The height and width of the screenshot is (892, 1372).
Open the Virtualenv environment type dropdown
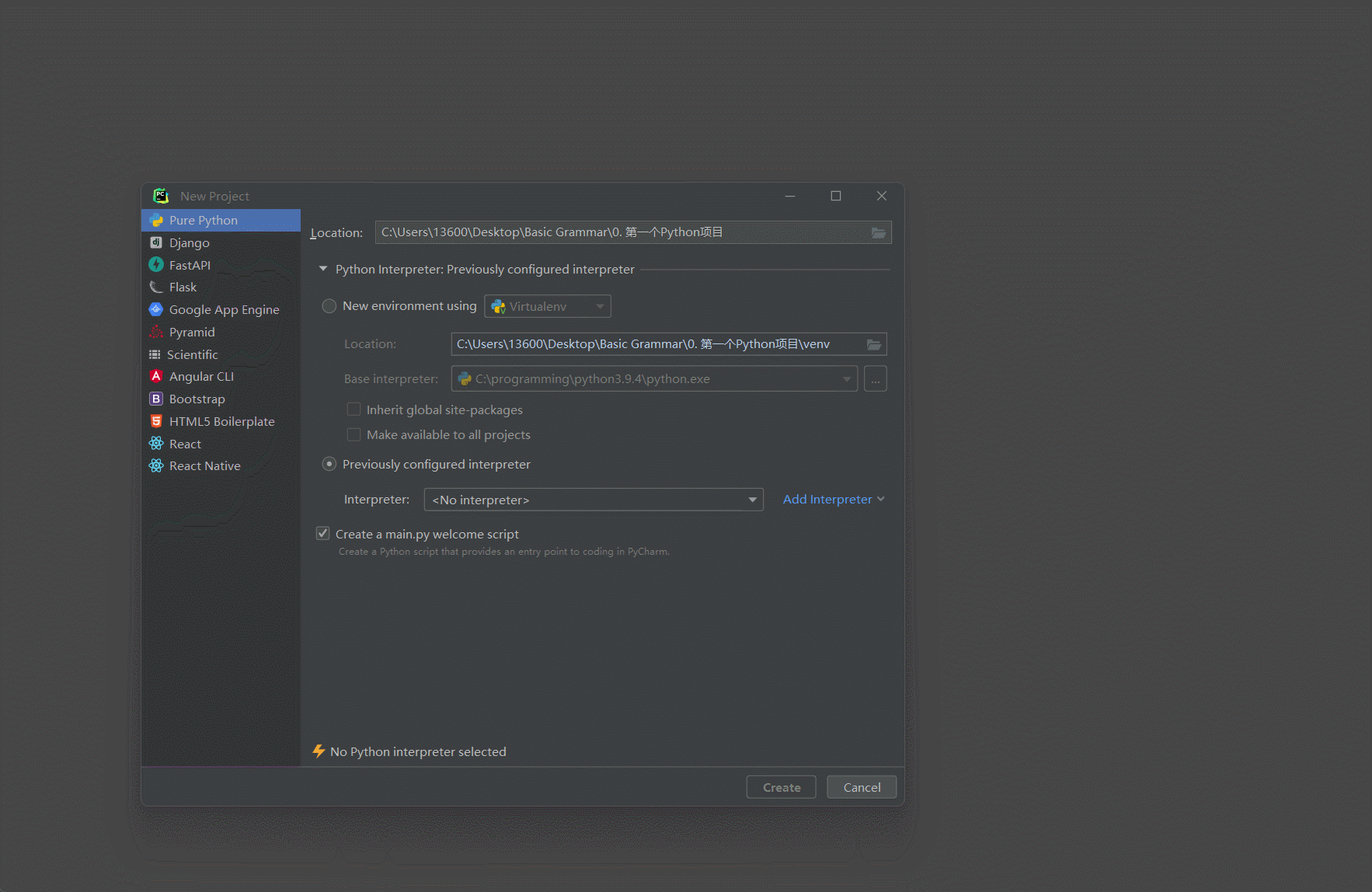pyautogui.click(x=548, y=306)
